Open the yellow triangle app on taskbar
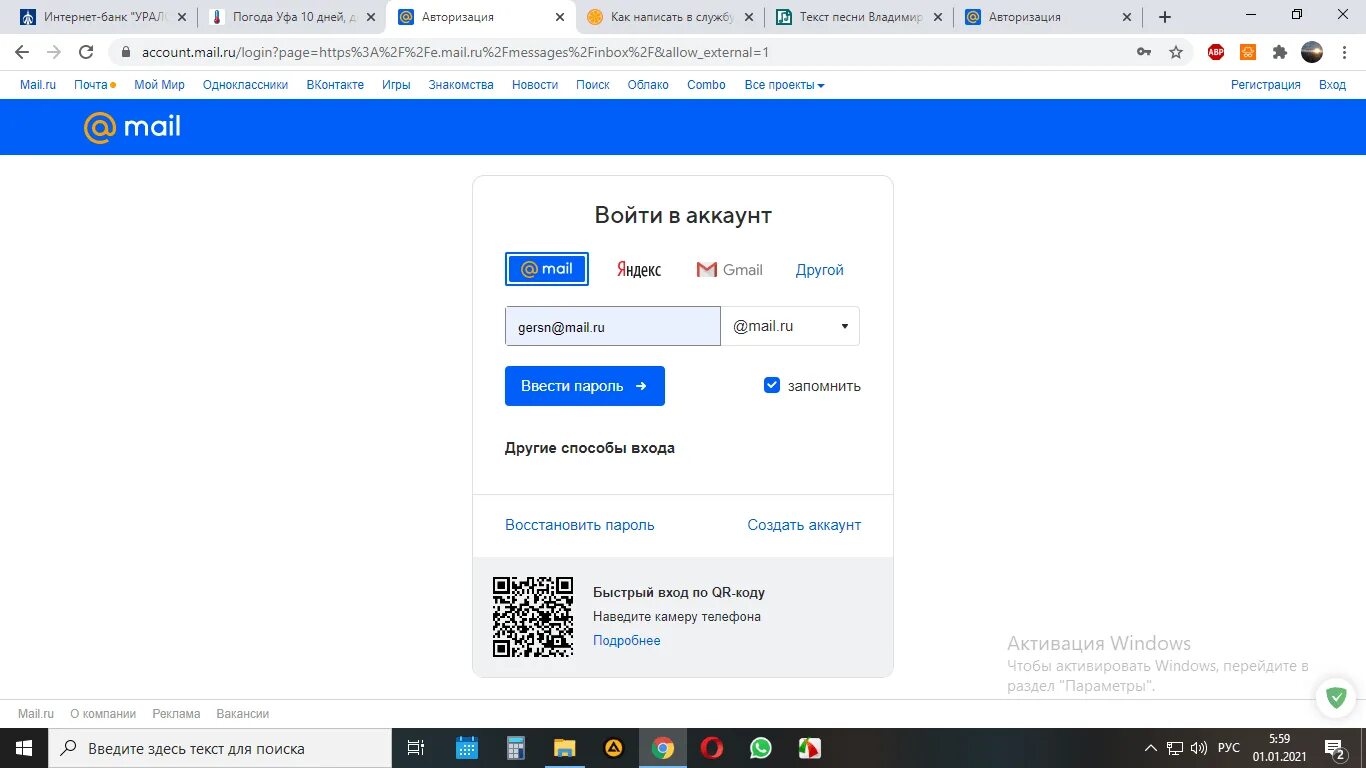The width and height of the screenshot is (1366, 768). coord(614,748)
